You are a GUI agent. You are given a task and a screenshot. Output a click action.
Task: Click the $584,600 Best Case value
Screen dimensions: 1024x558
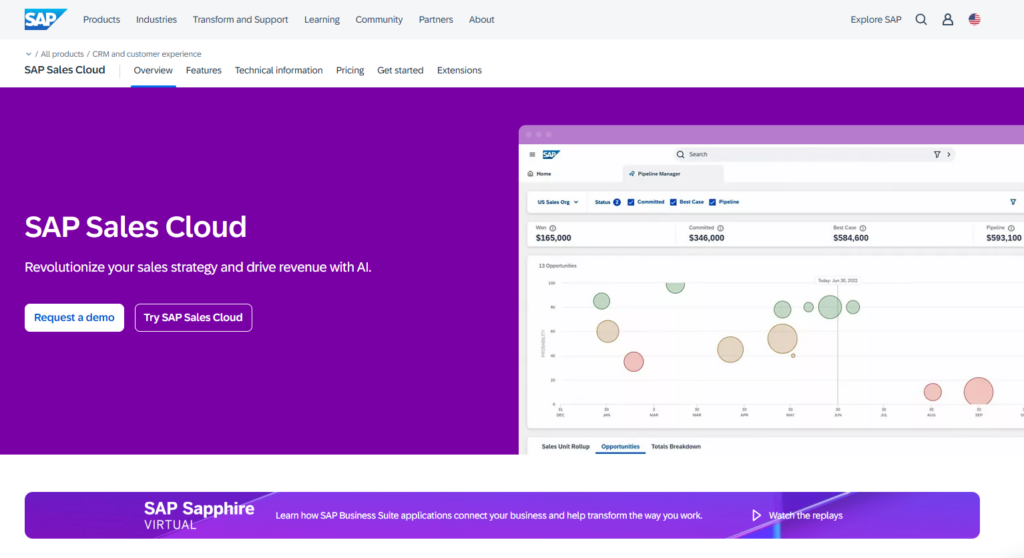(x=851, y=238)
